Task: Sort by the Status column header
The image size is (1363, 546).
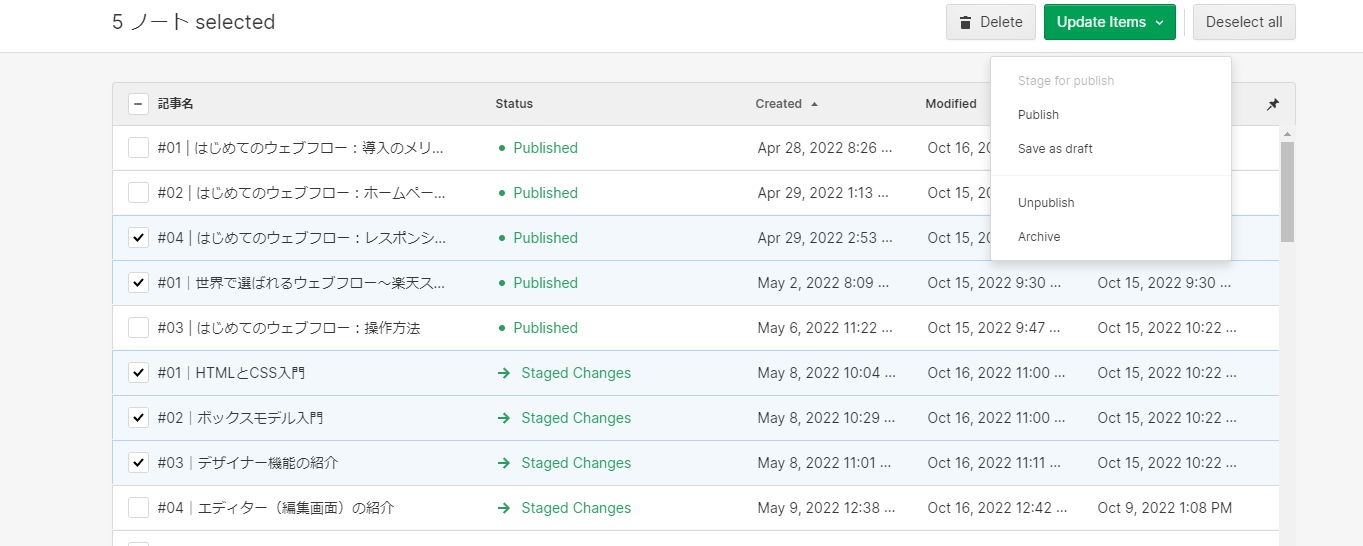Action: [514, 104]
